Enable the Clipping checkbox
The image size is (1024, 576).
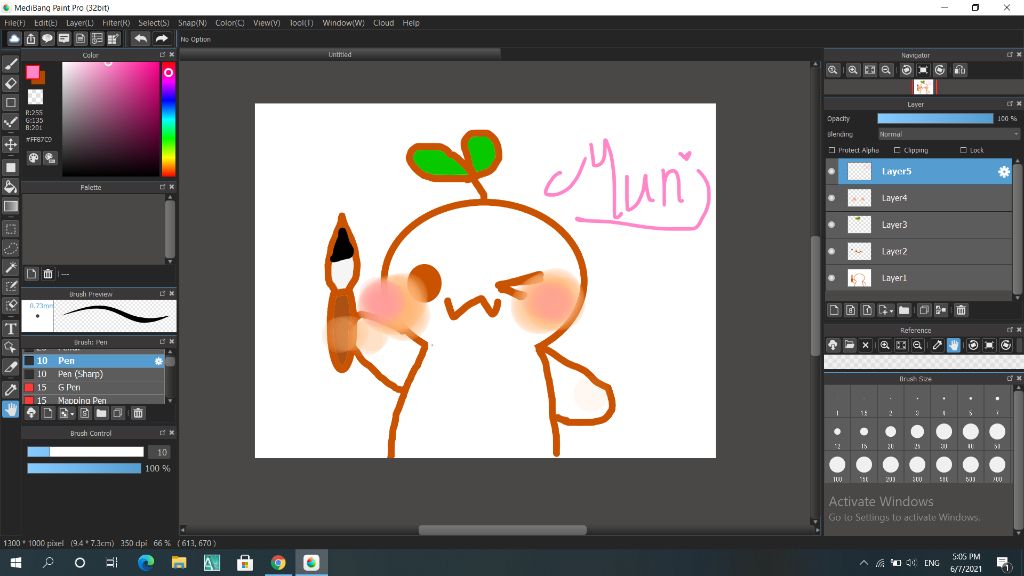point(897,150)
